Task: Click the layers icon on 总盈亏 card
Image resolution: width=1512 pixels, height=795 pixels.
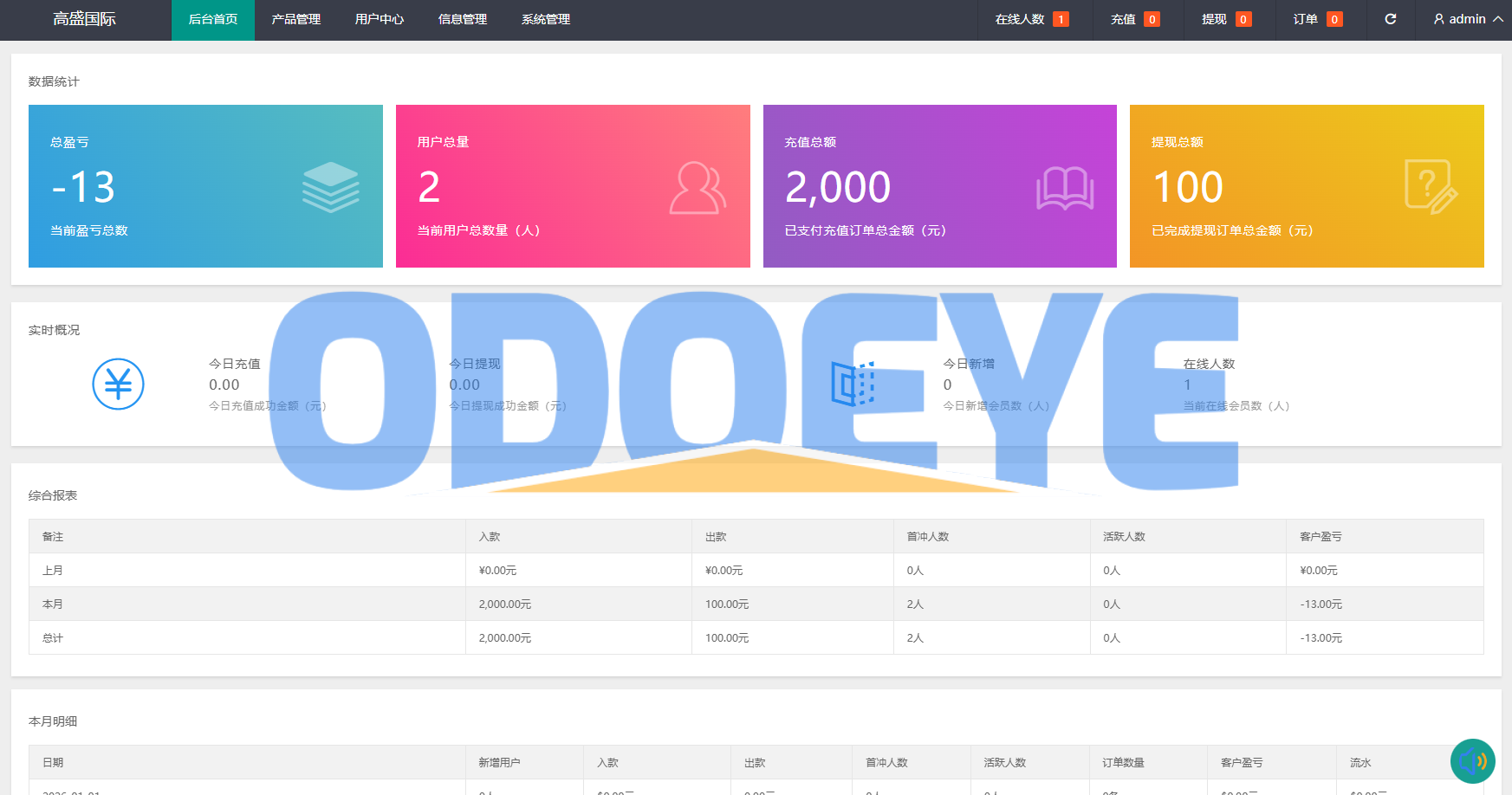Action: (330, 187)
